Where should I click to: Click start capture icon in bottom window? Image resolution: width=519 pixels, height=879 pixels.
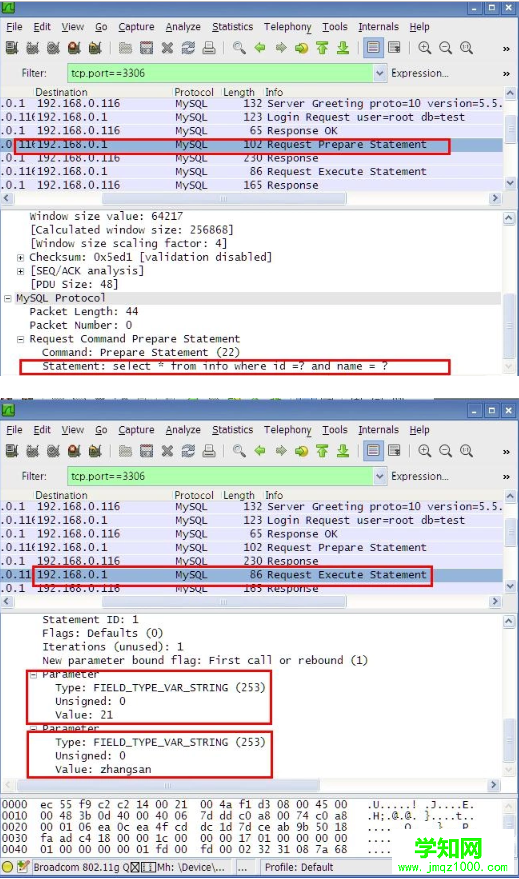point(53,451)
